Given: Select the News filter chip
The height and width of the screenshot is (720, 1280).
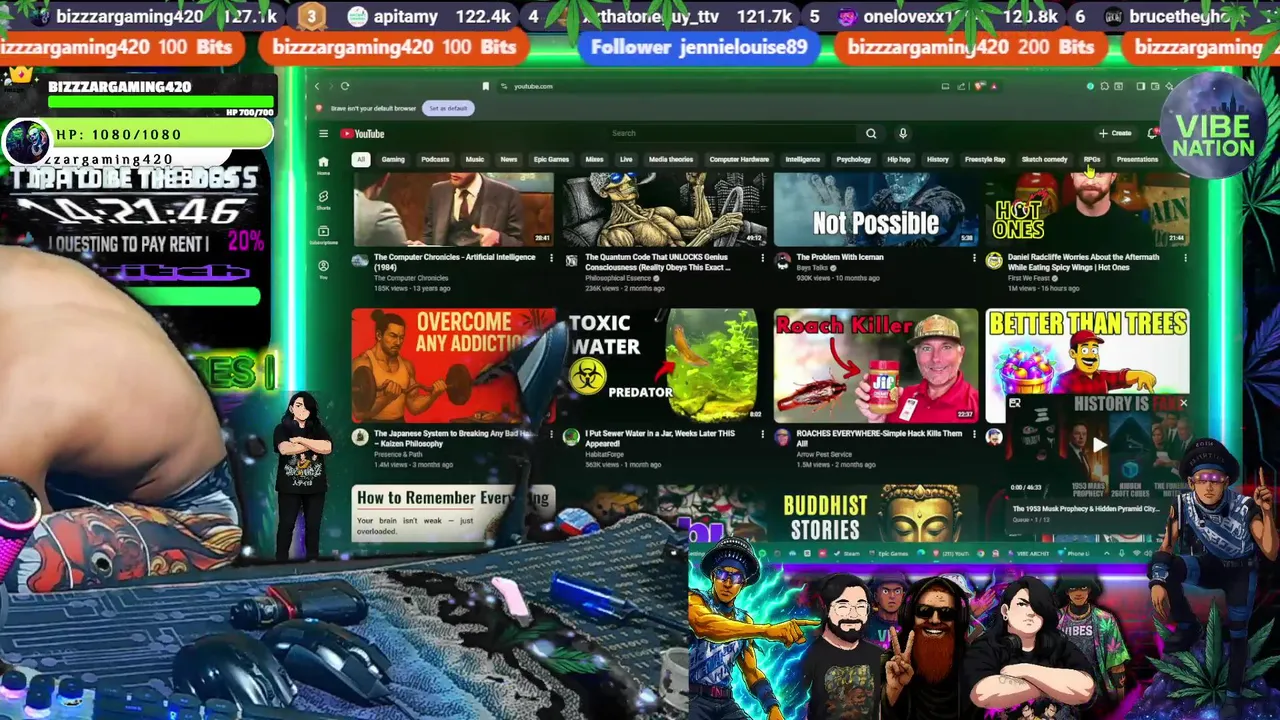Looking at the screenshot, I should pos(509,160).
